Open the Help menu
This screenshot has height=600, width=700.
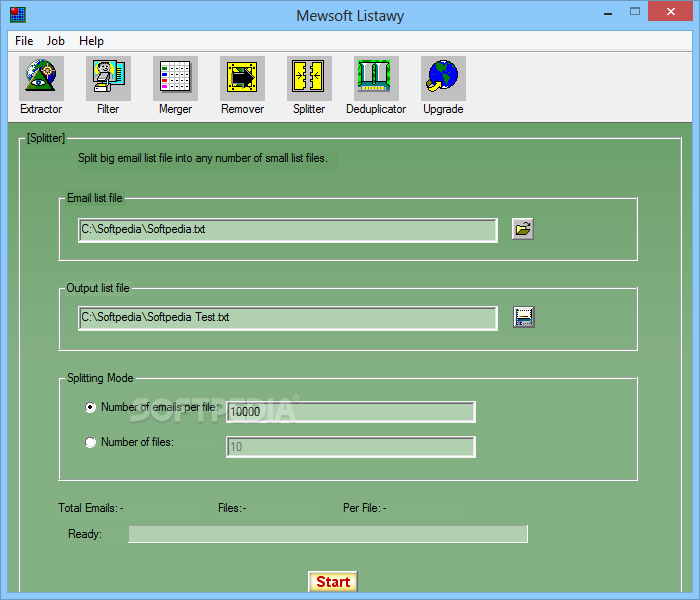tap(92, 41)
